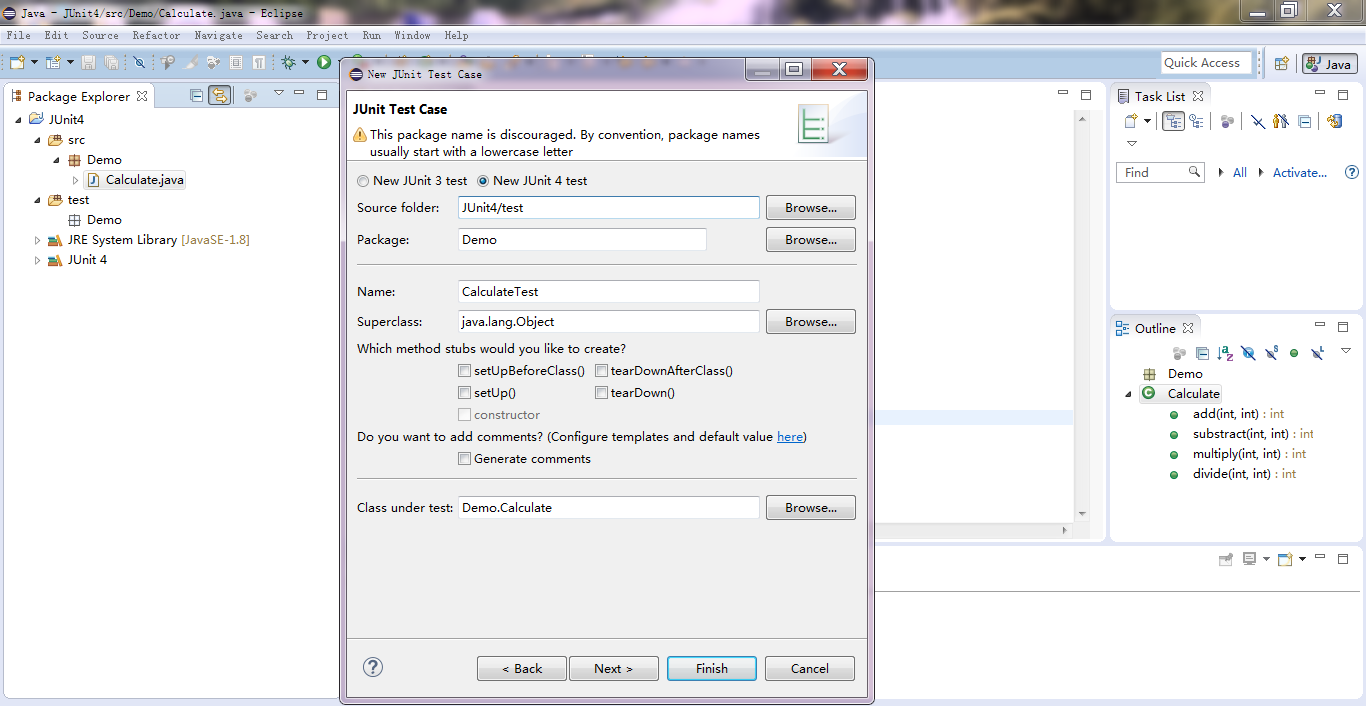The width and height of the screenshot is (1366, 706).
Task: Open Package Explorer view menu triangle
Action: (279, 93)
